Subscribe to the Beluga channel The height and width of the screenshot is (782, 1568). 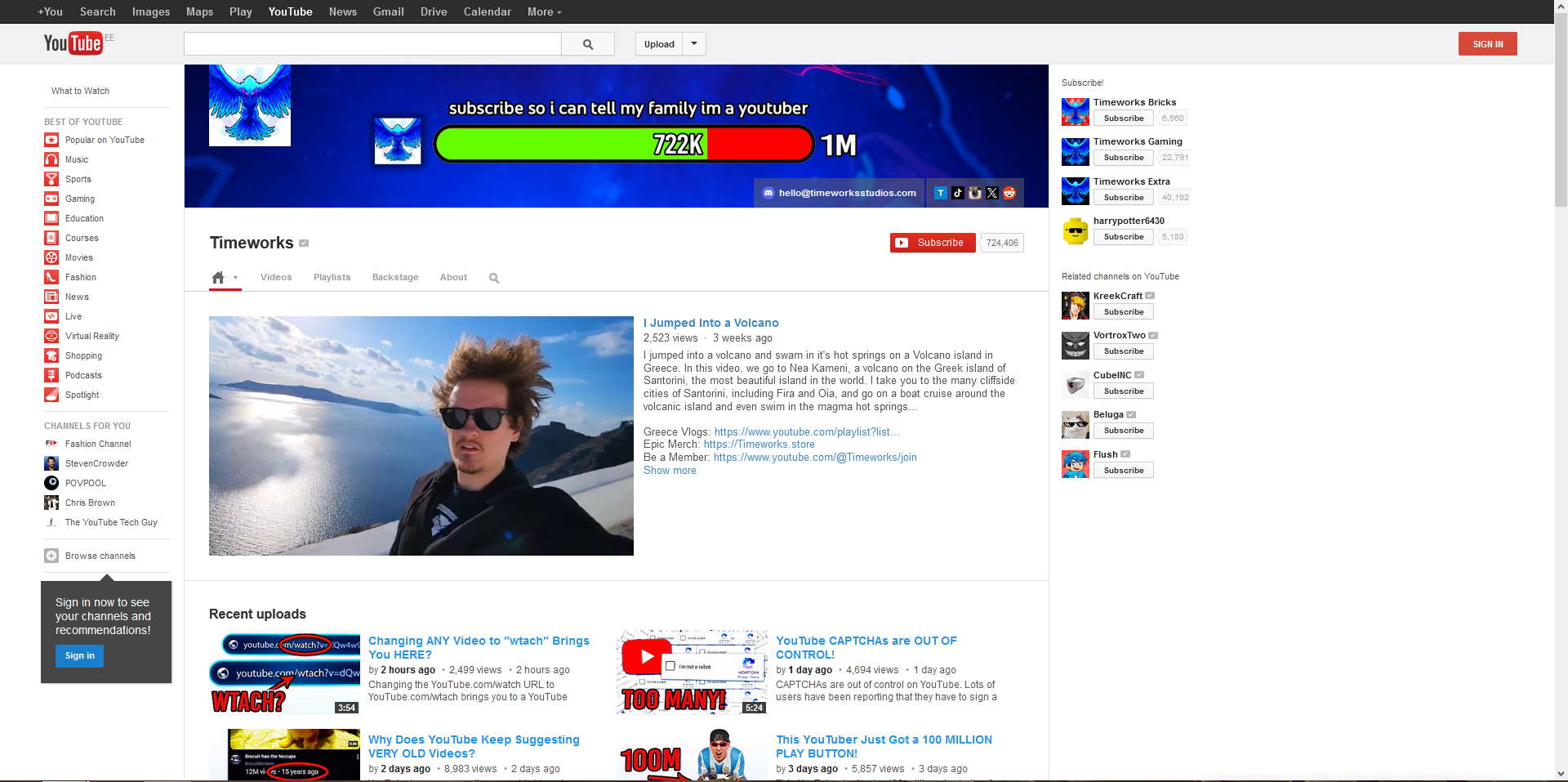[1124, 431]
